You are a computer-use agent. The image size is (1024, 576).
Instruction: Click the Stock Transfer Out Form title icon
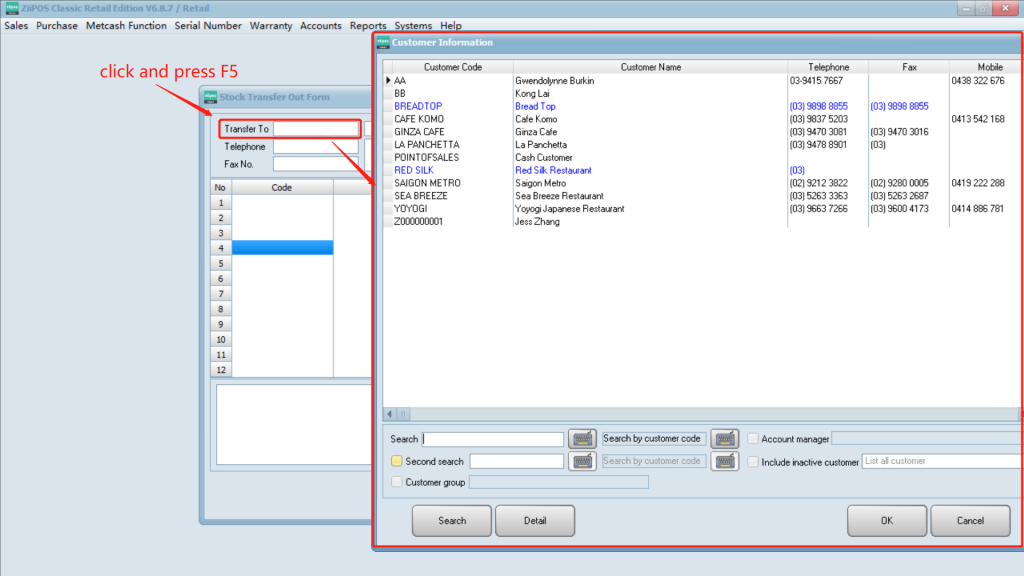(211, 97)
